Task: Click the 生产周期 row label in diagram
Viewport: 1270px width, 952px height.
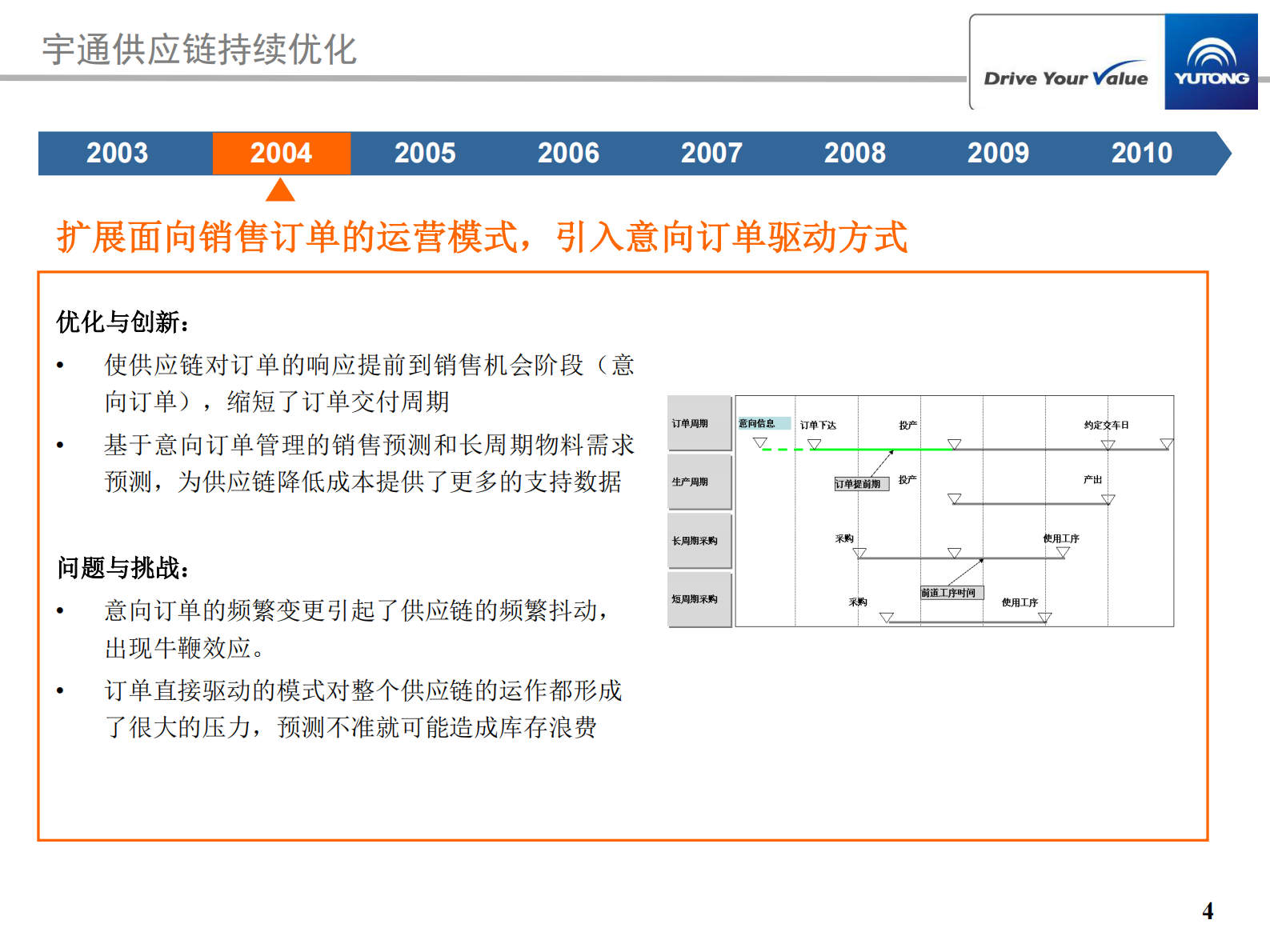Action: coord(699,482)
